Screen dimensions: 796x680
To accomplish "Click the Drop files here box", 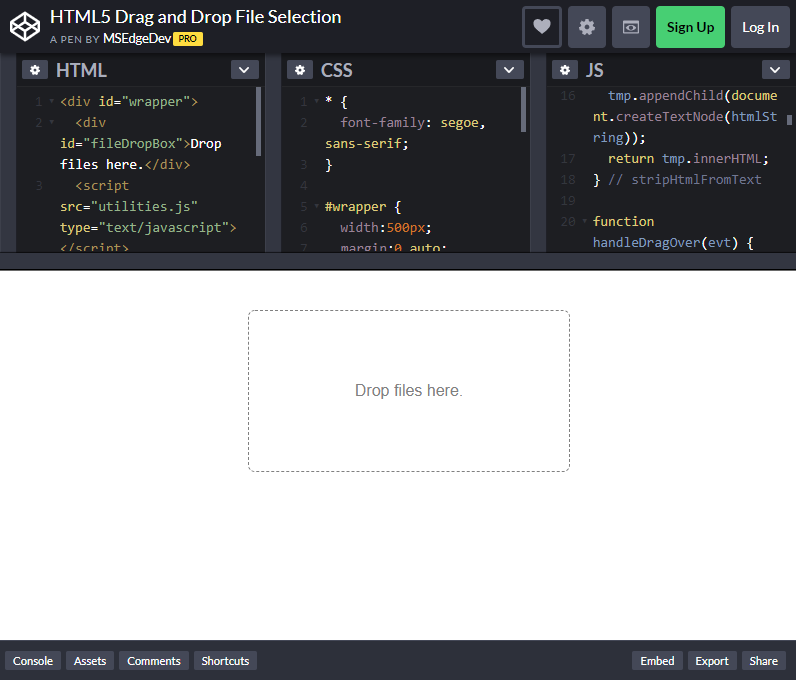I will point(409,391).
